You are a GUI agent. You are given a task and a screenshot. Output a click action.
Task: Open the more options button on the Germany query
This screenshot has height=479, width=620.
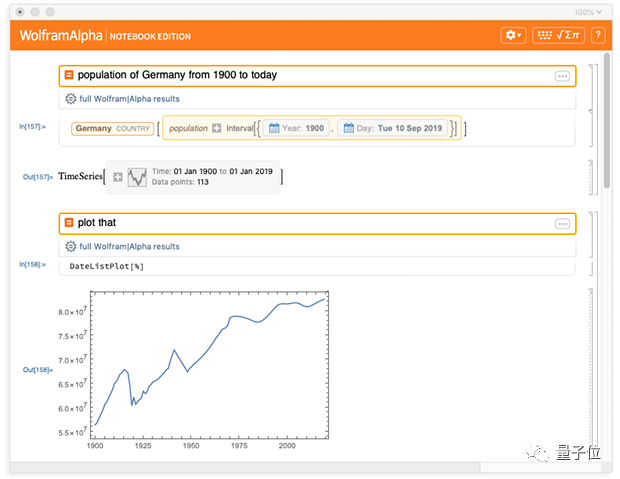(x=562, y=76)
